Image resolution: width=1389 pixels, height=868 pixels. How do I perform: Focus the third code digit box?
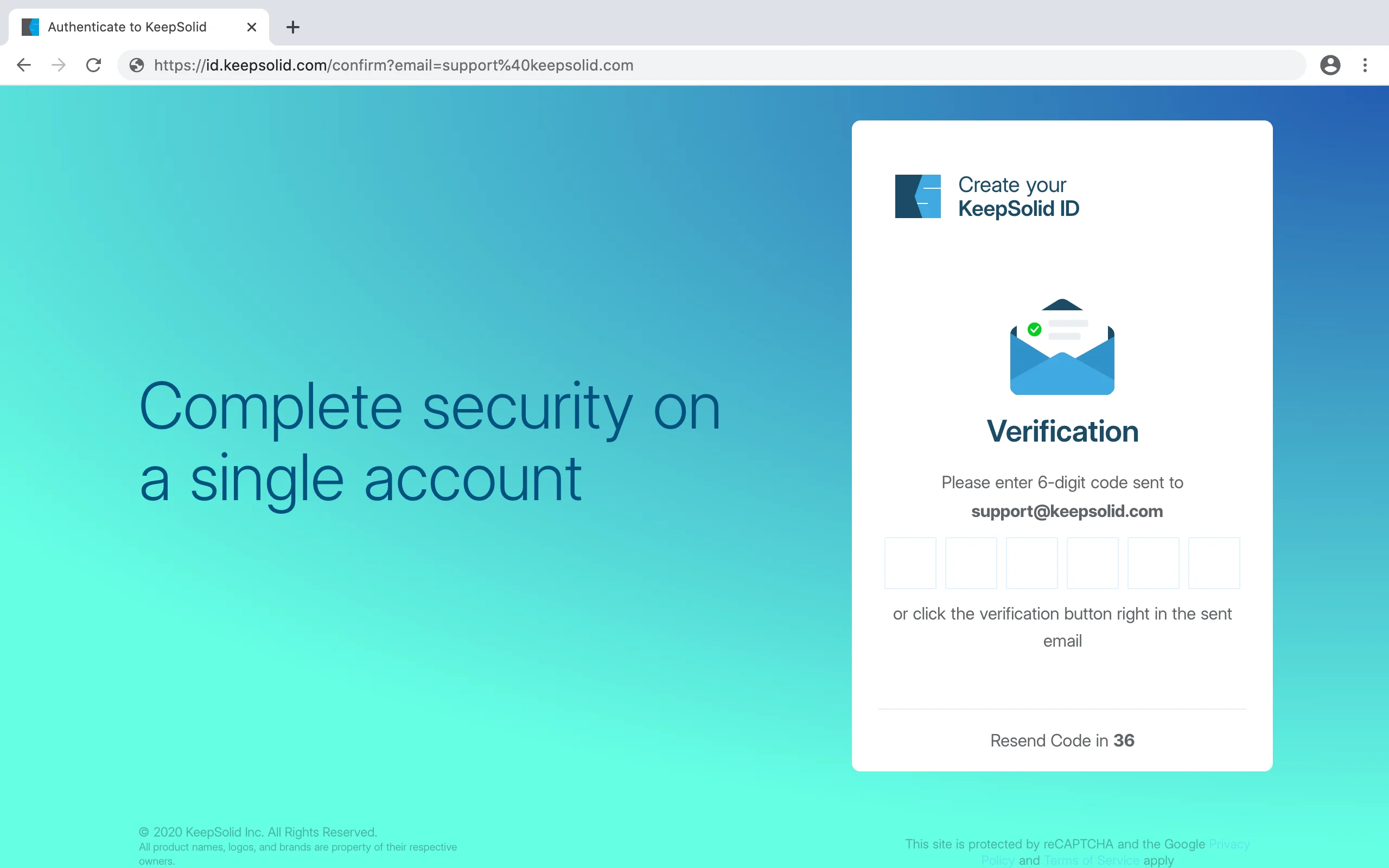pyautogui.click(x=1032, y=563)
